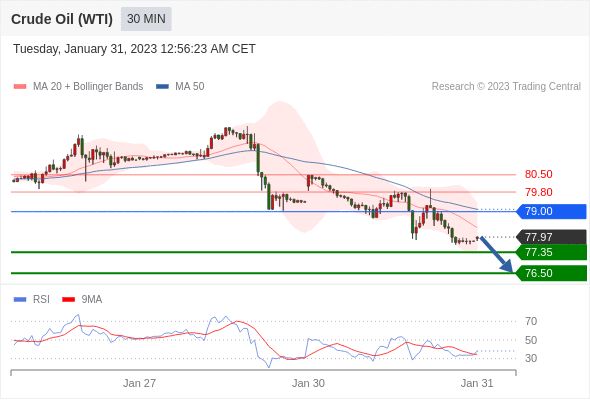Select the 'MA 50' legend label

tap(190, 87)
